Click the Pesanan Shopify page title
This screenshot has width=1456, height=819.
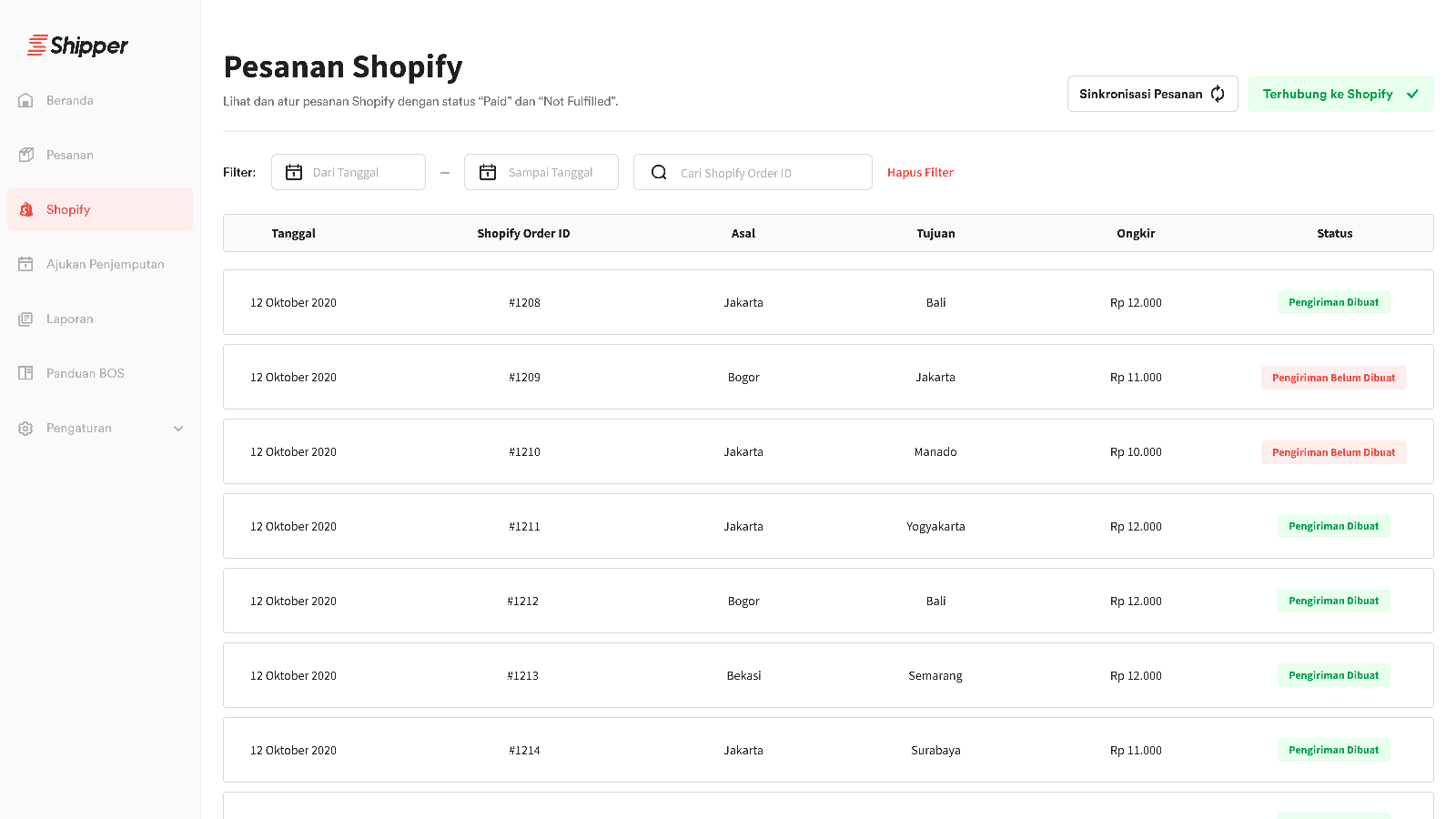coord(343,67)
